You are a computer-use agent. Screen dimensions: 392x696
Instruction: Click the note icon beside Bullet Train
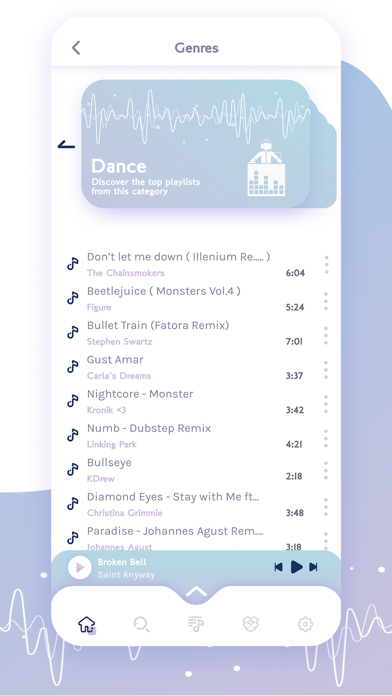(x=73, y=332)
